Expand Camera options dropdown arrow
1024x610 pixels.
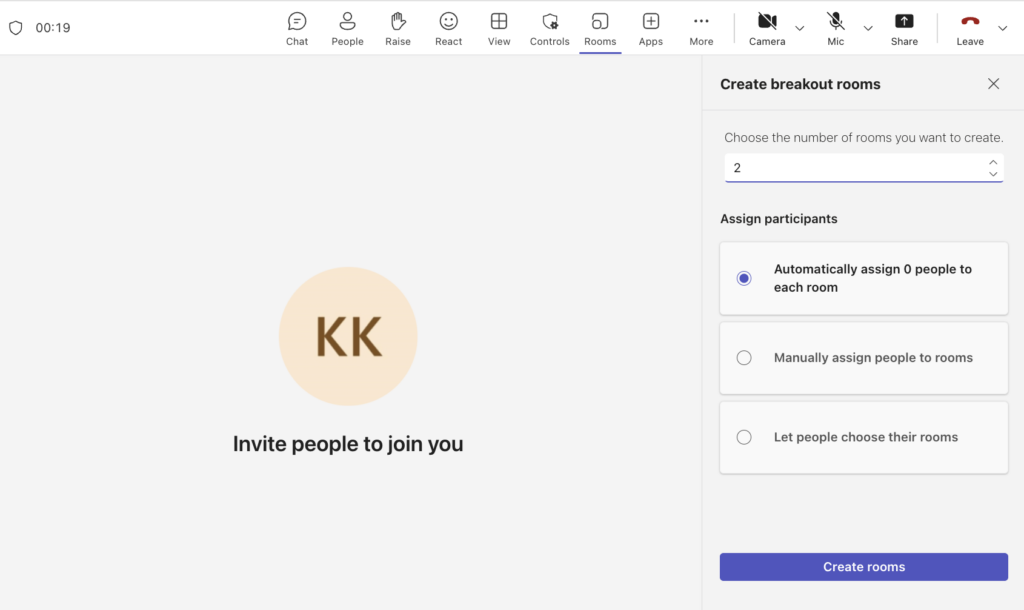(800, 28)
